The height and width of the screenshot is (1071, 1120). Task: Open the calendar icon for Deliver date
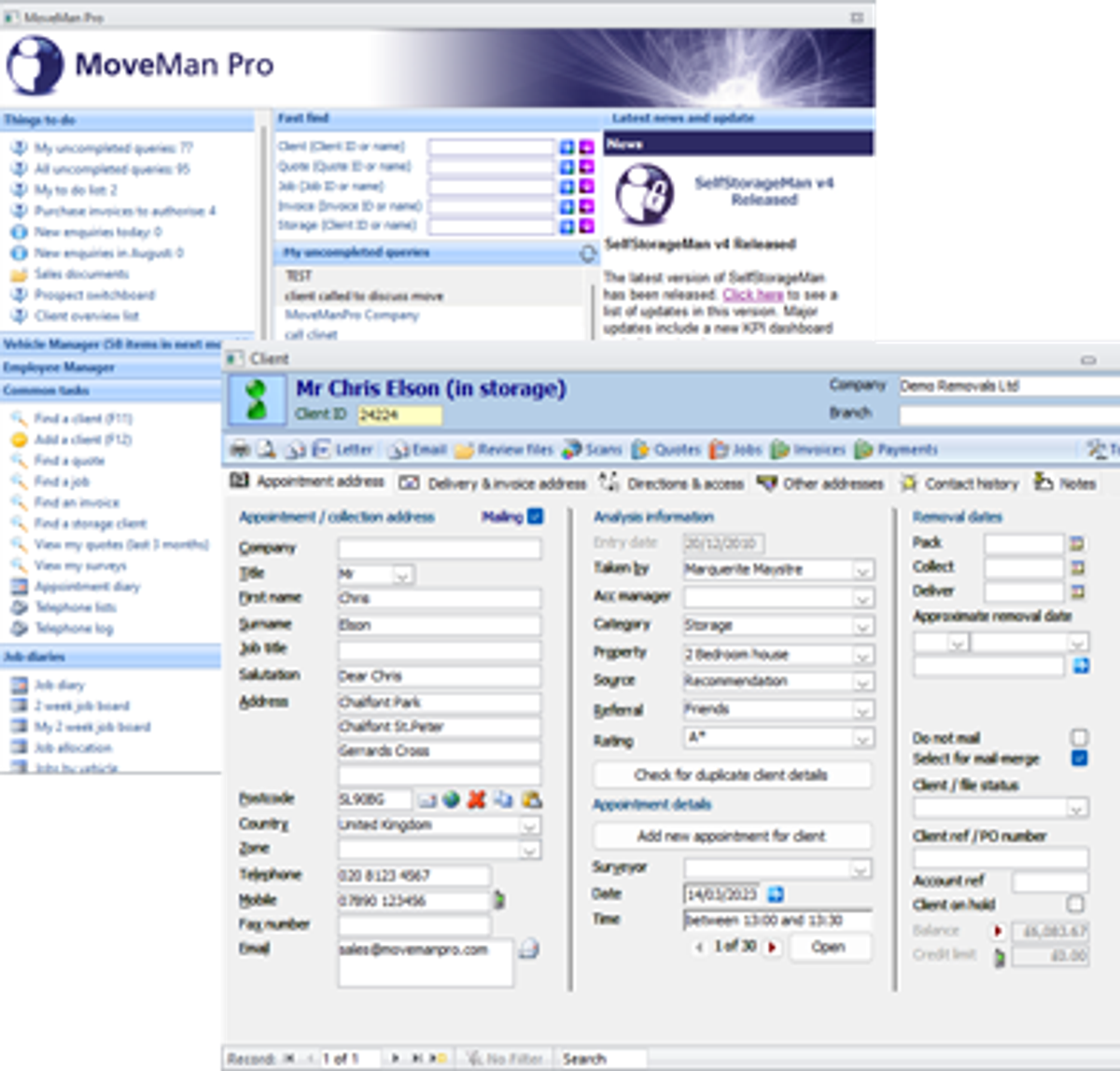[1077, 591]
